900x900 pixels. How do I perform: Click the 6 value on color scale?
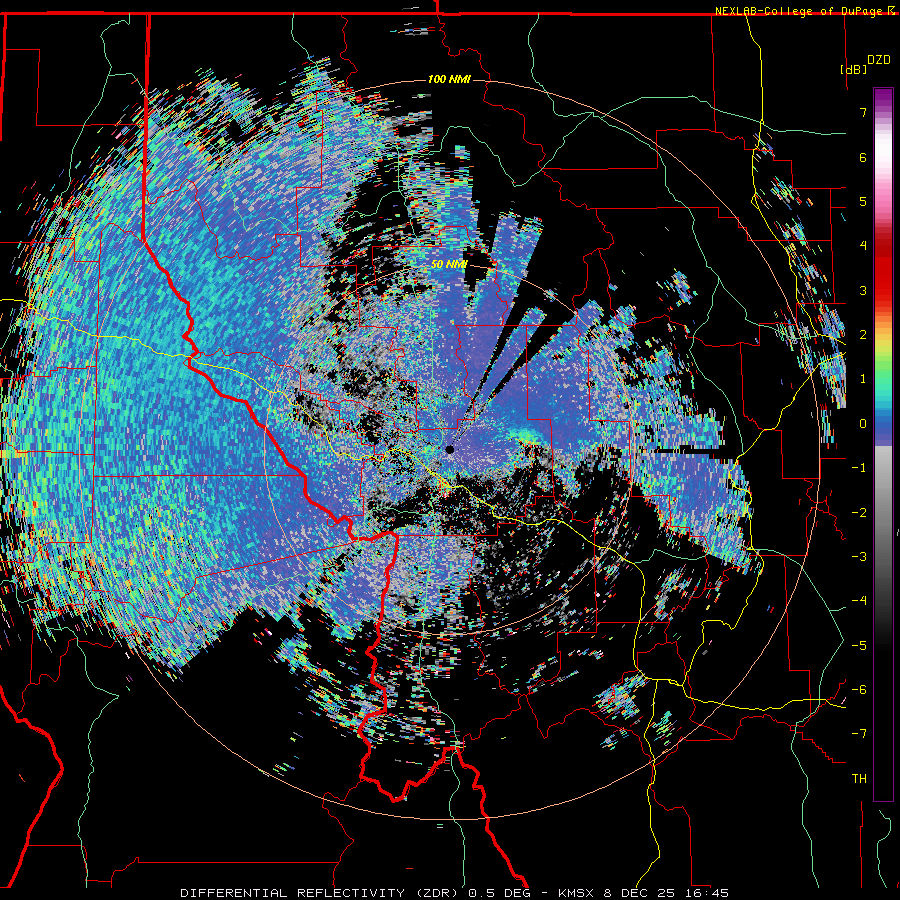pyautogui.click(x=863, y=157)
